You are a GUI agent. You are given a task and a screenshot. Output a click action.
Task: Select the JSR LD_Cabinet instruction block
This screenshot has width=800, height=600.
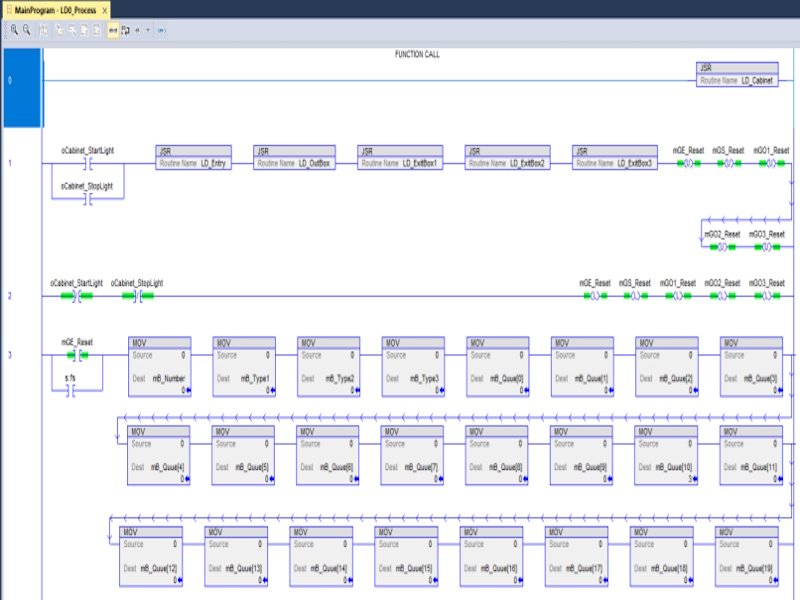tap(737, 73)
